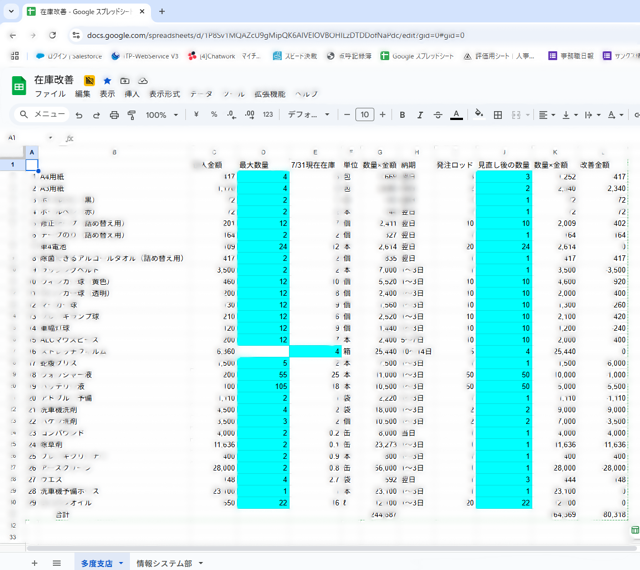
Task: Toggle bold formatting
Action: point(402,115)
